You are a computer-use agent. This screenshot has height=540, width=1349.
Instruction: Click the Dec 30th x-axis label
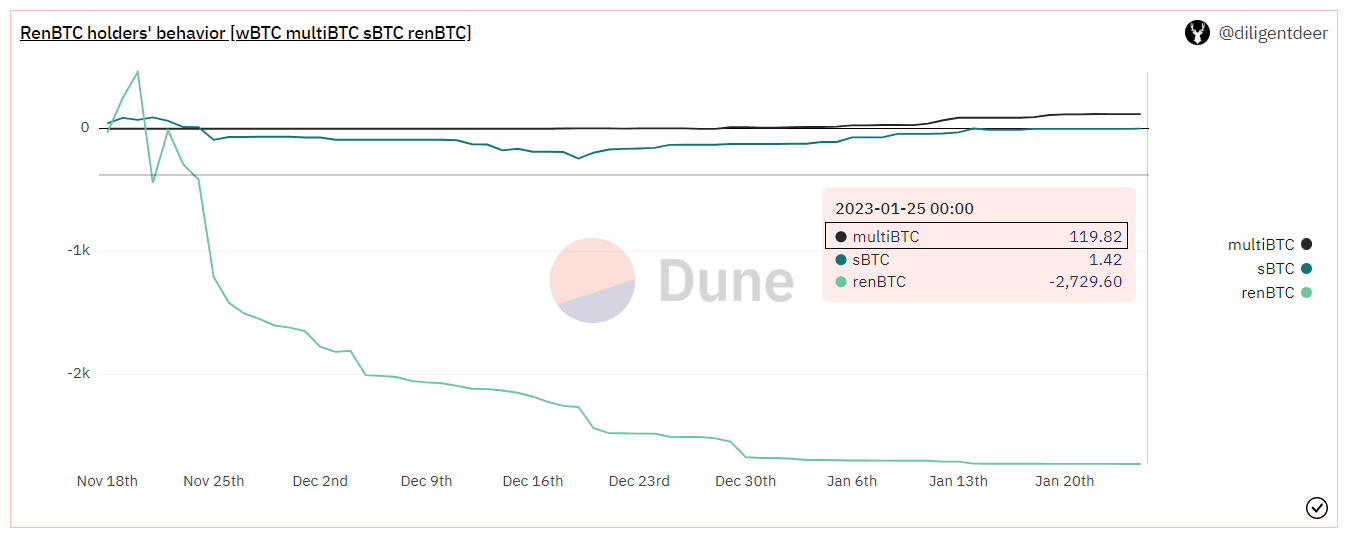745,481
